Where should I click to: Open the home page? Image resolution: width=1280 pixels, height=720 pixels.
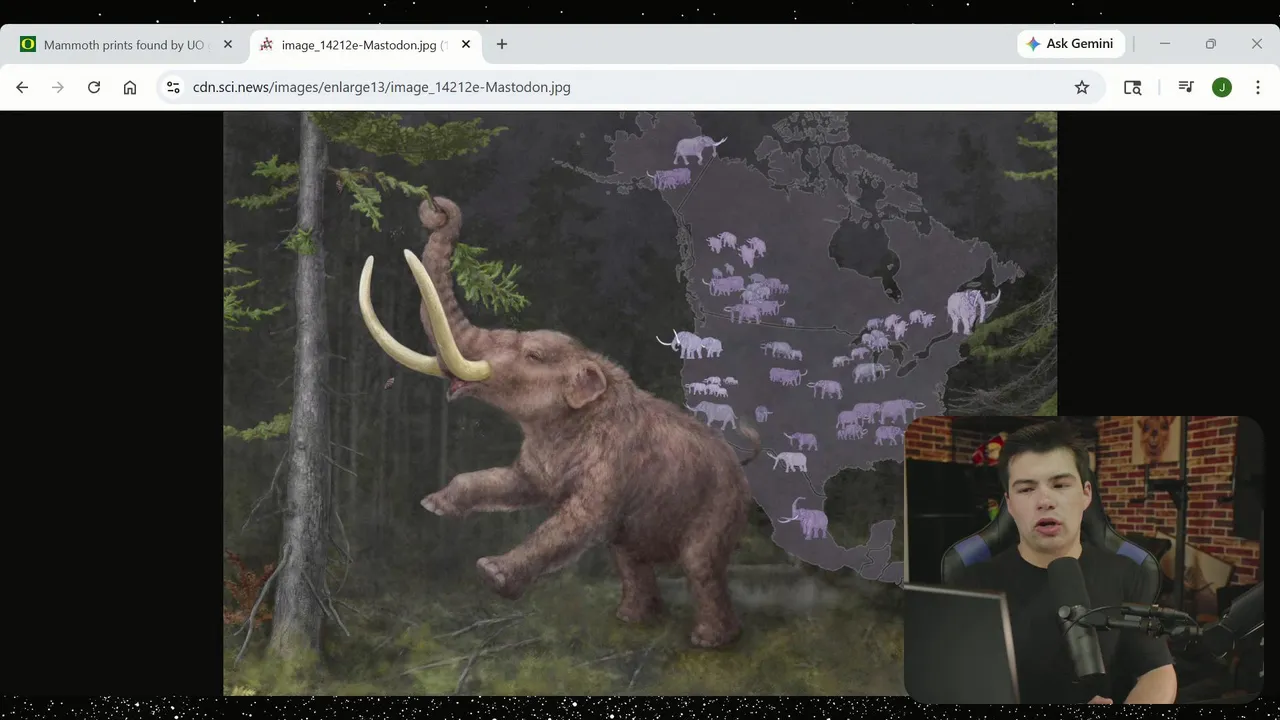[x=130, y=87]
